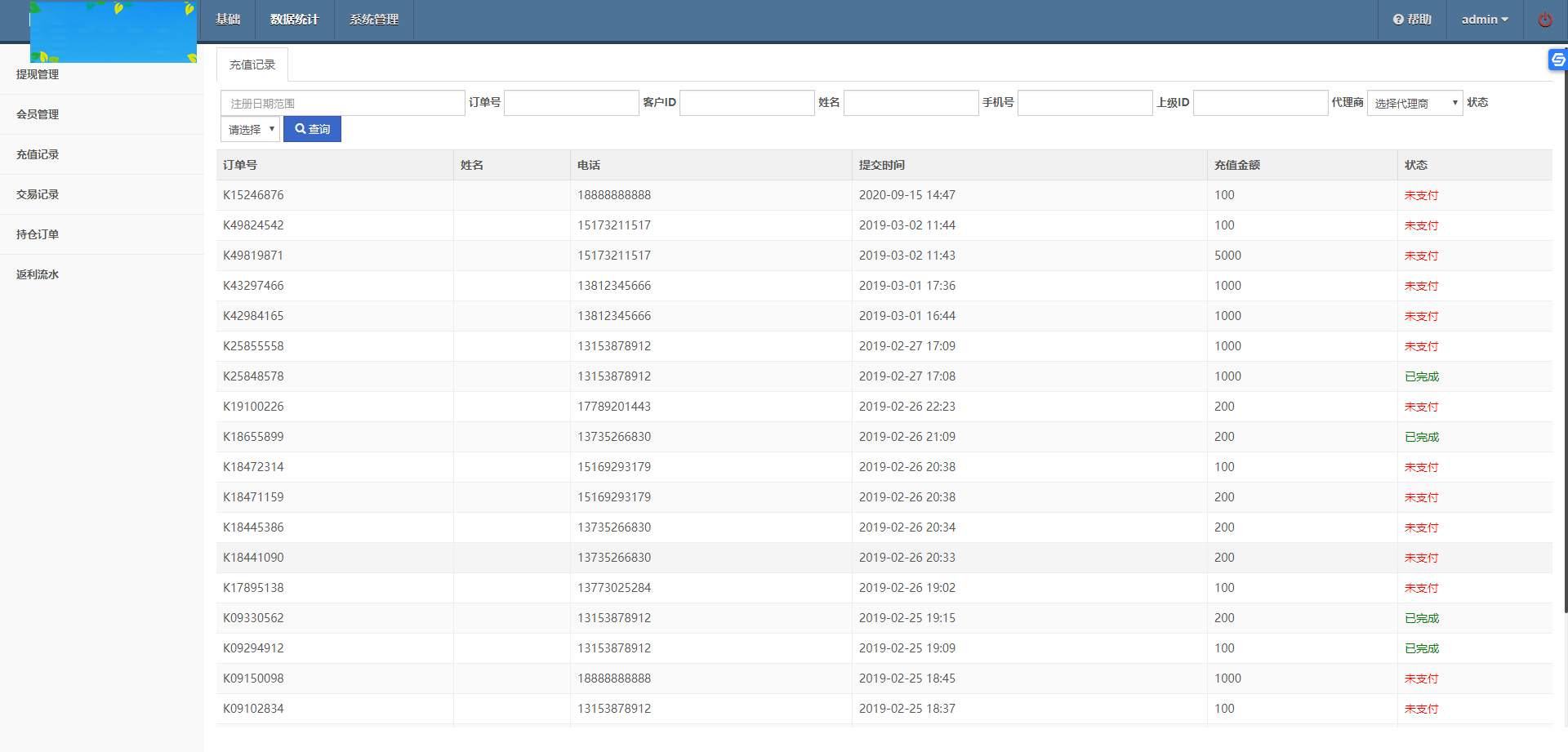
Task: Open 持仓订单 from the sidebar
Action: pos(36,234)
